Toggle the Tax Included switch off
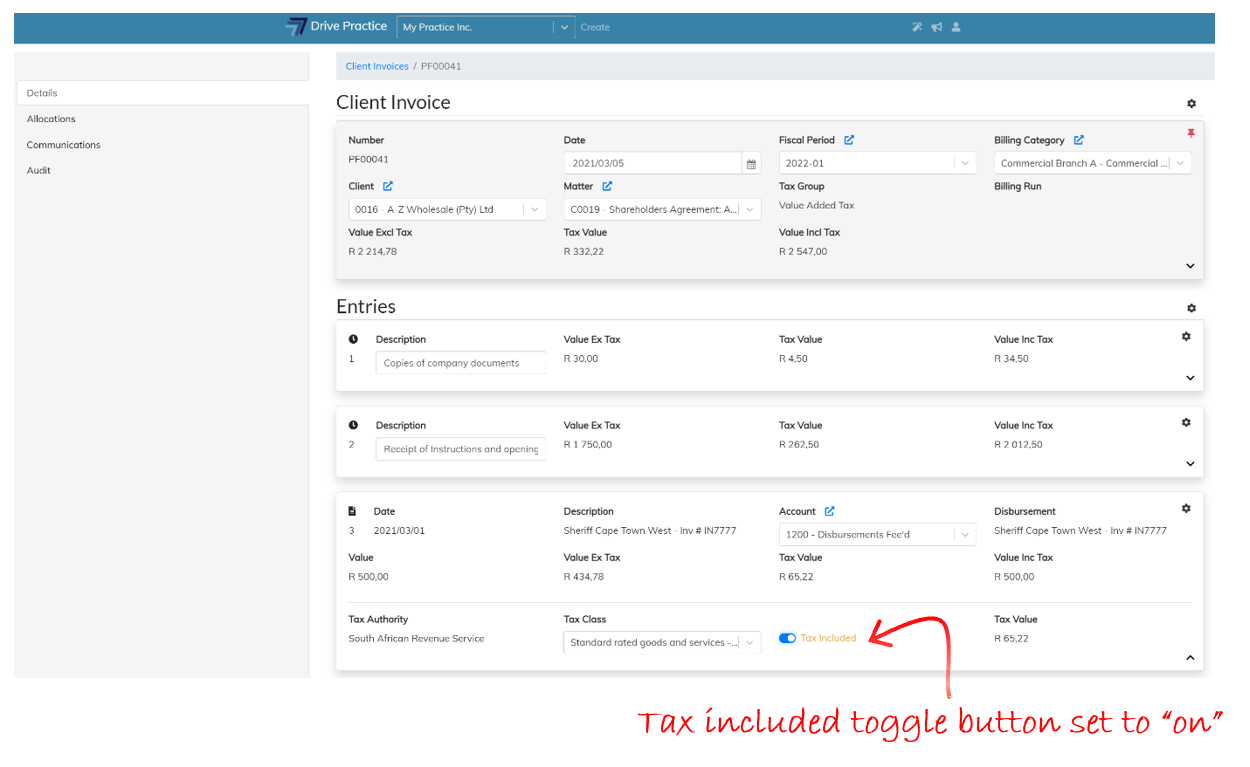Image resolution: width=1250 pixels, height=767 pixels. tap(787, 638)
